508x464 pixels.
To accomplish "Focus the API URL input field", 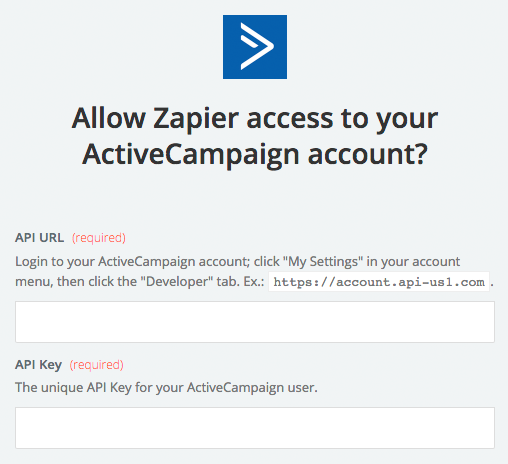I will pos(255,322).
